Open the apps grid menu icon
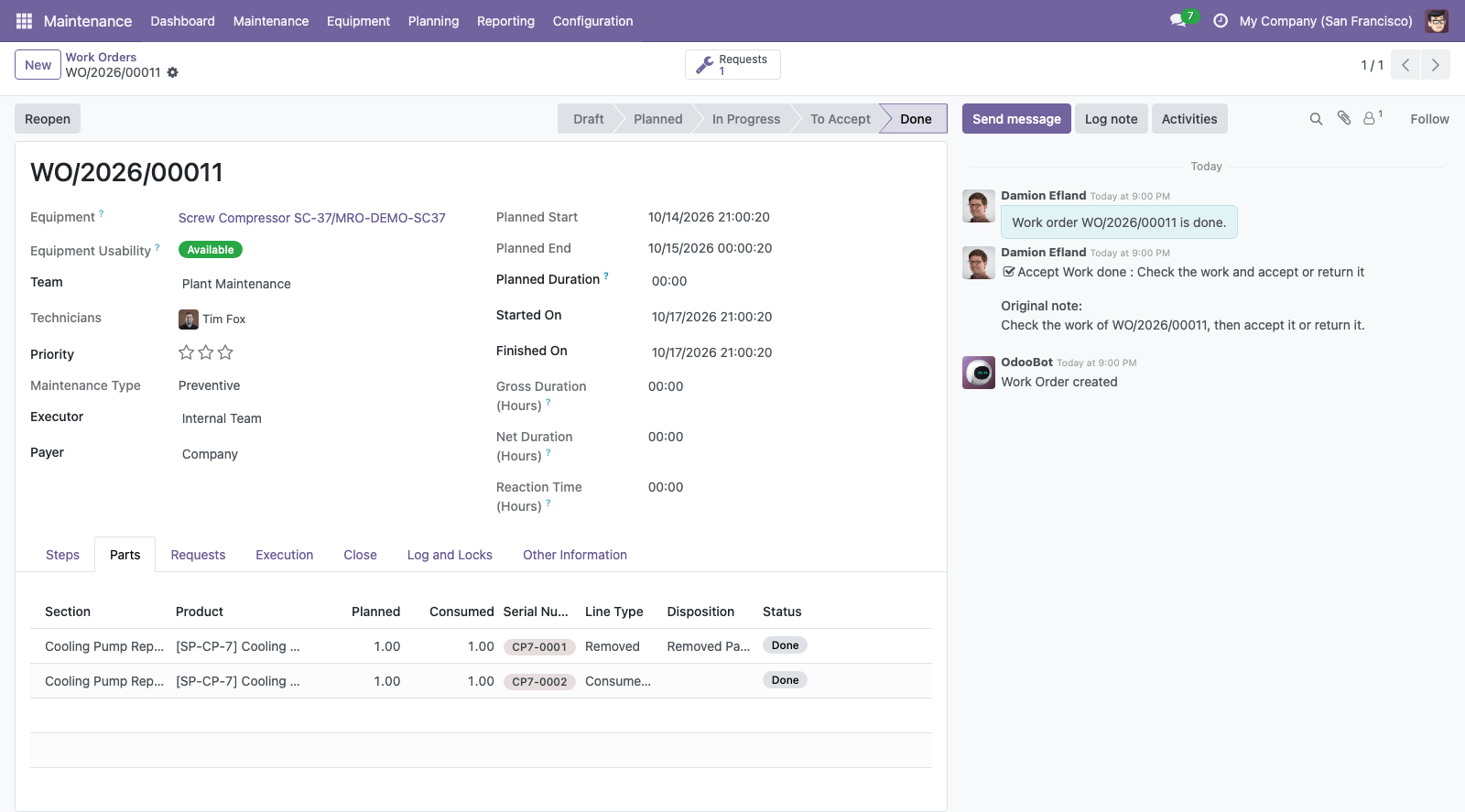 24,21
